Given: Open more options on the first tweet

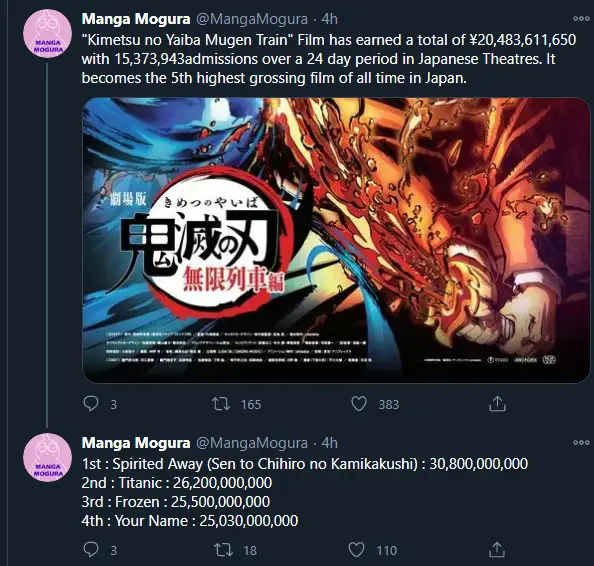Looking at the screenshot, I should (x=581, y=19).
